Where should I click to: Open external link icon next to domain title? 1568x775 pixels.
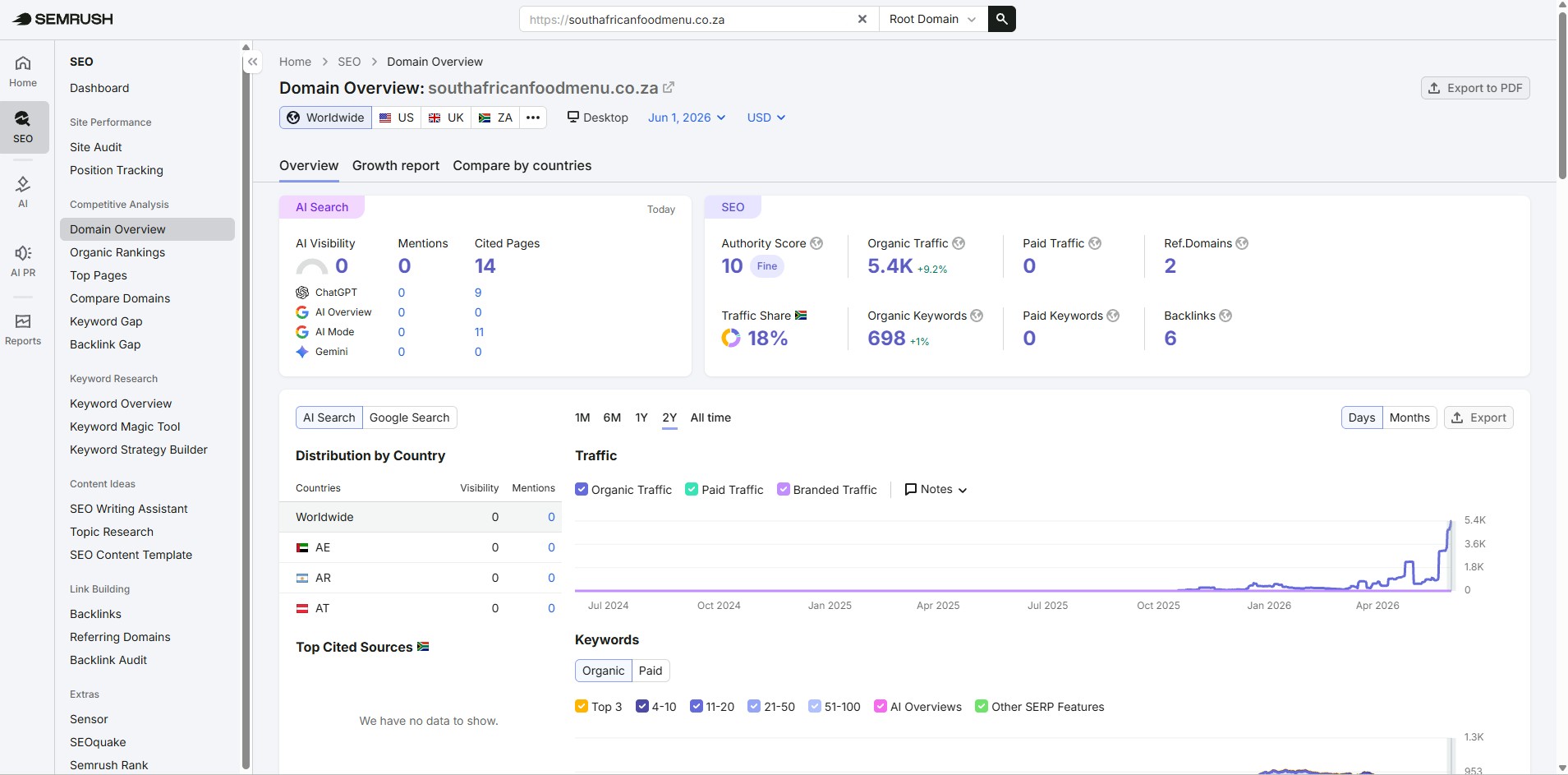[669, 87]
